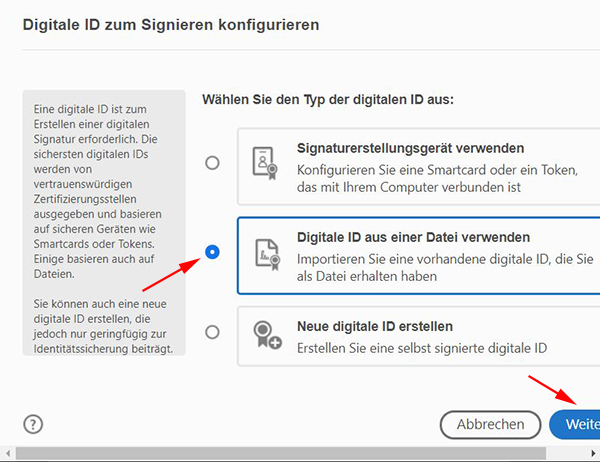Choose the Neue digitale ID erstellen radio button
600x462 pixels.
pos(212,332)
